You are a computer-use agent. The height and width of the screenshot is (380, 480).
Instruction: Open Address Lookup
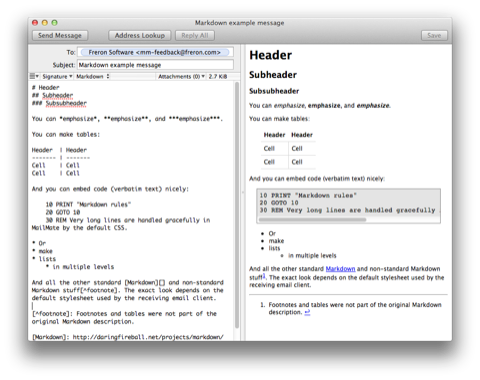(140, 35)
